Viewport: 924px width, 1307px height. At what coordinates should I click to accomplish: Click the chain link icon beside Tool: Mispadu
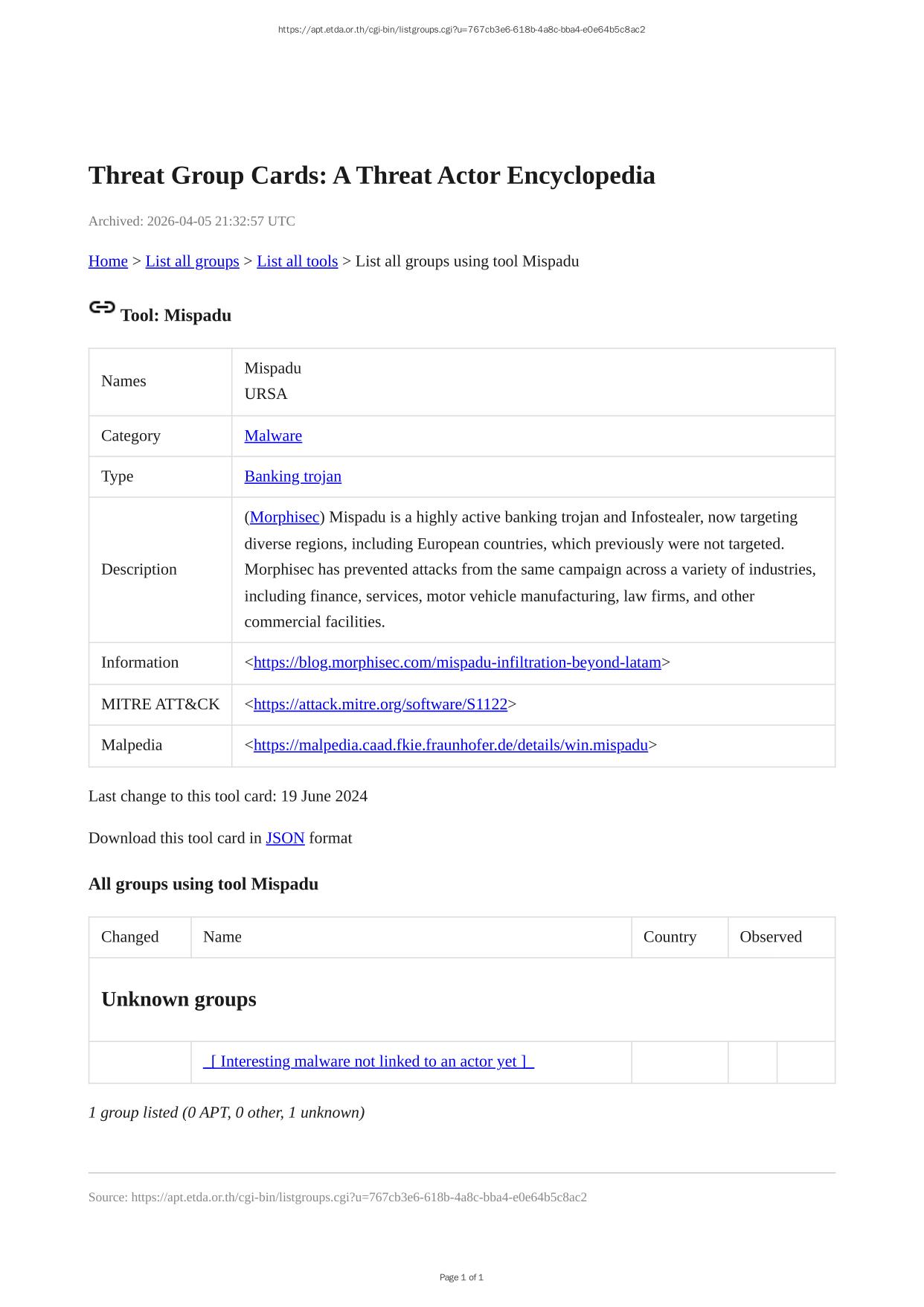point(102,307)
